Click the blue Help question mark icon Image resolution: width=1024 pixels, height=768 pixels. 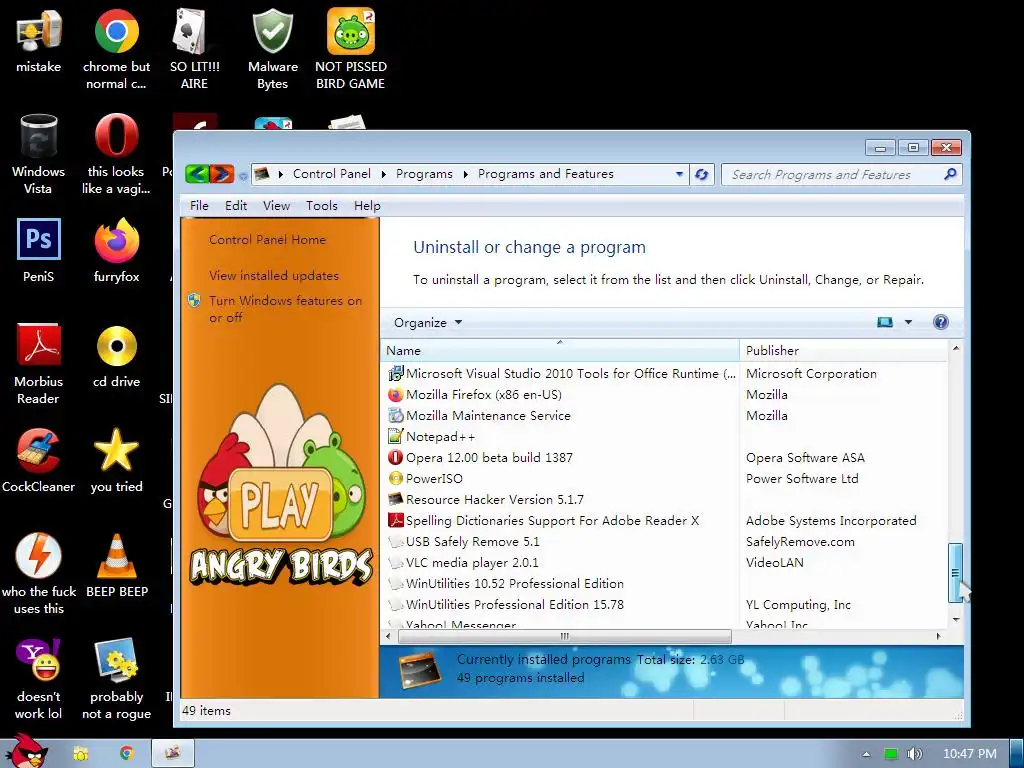tap(940, 322)
